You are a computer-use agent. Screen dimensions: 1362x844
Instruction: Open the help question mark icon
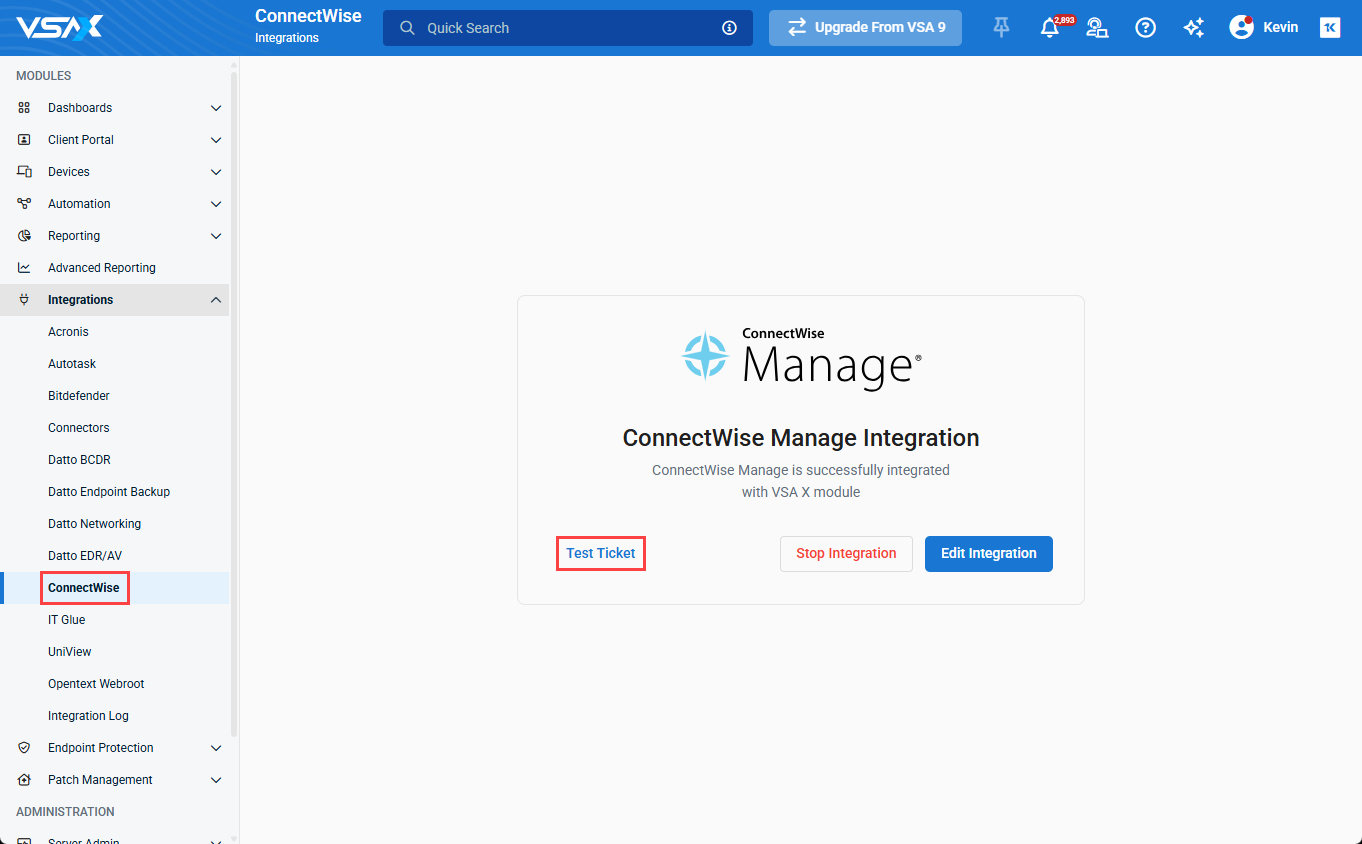(1146, 28)
